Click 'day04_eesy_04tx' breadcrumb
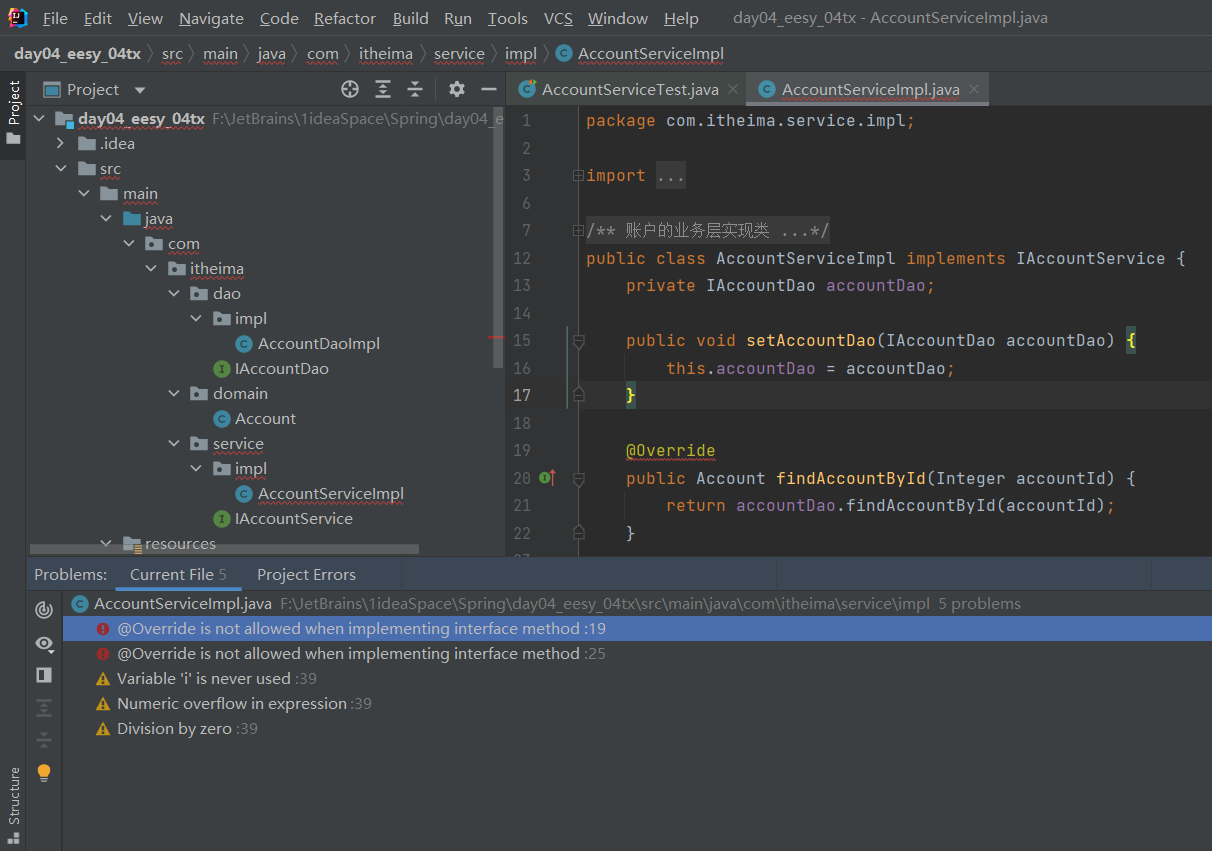The height and width of the screenshot is (851, 1212). point(77,54)
